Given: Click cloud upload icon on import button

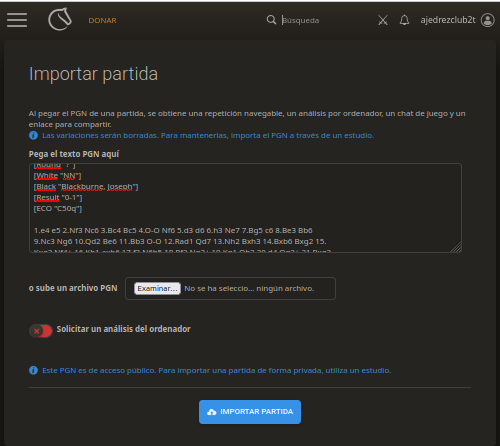Looking at the screenshot, I should tap(212, 412).
